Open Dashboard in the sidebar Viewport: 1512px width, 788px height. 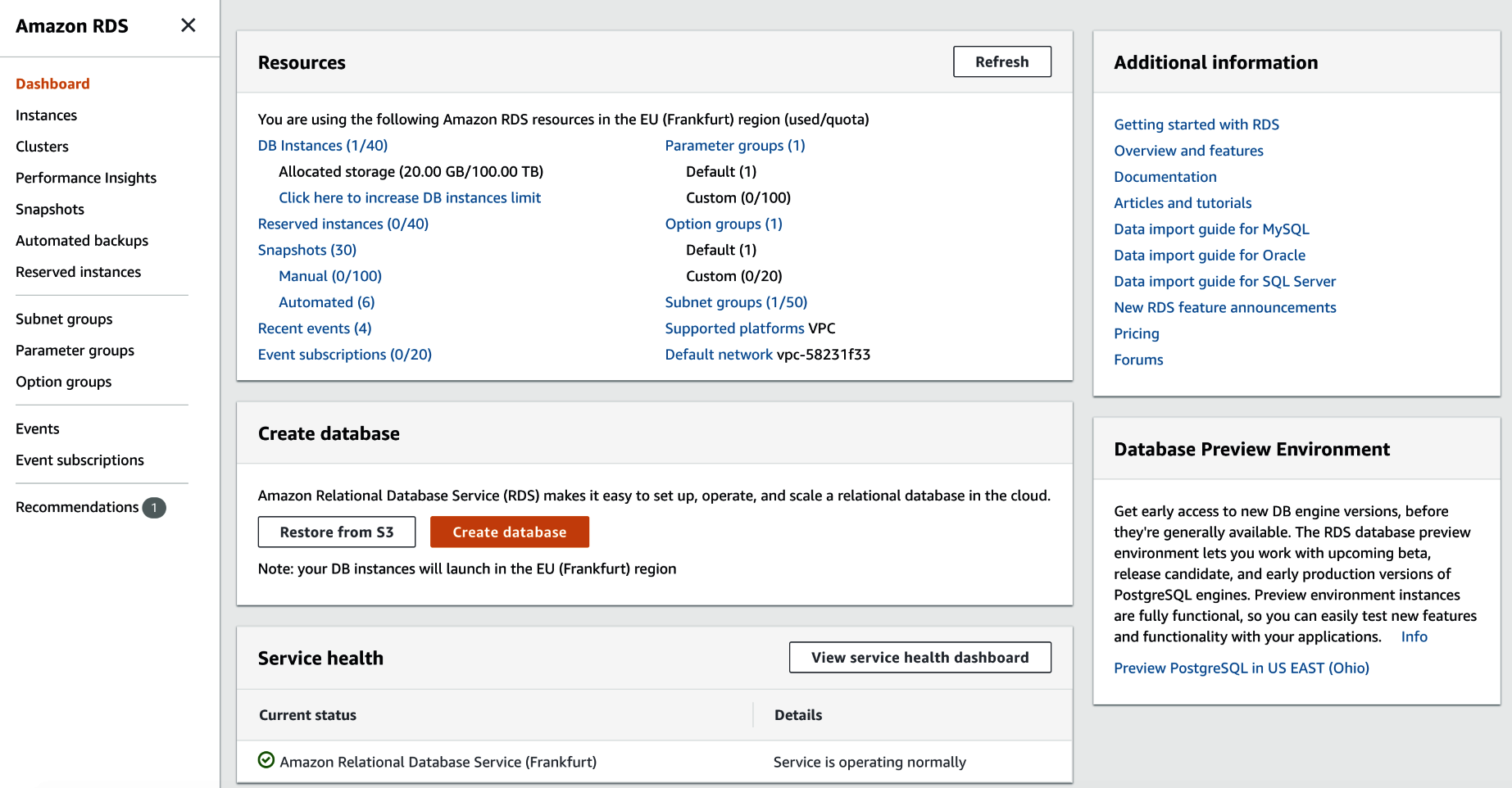(52, 84)
